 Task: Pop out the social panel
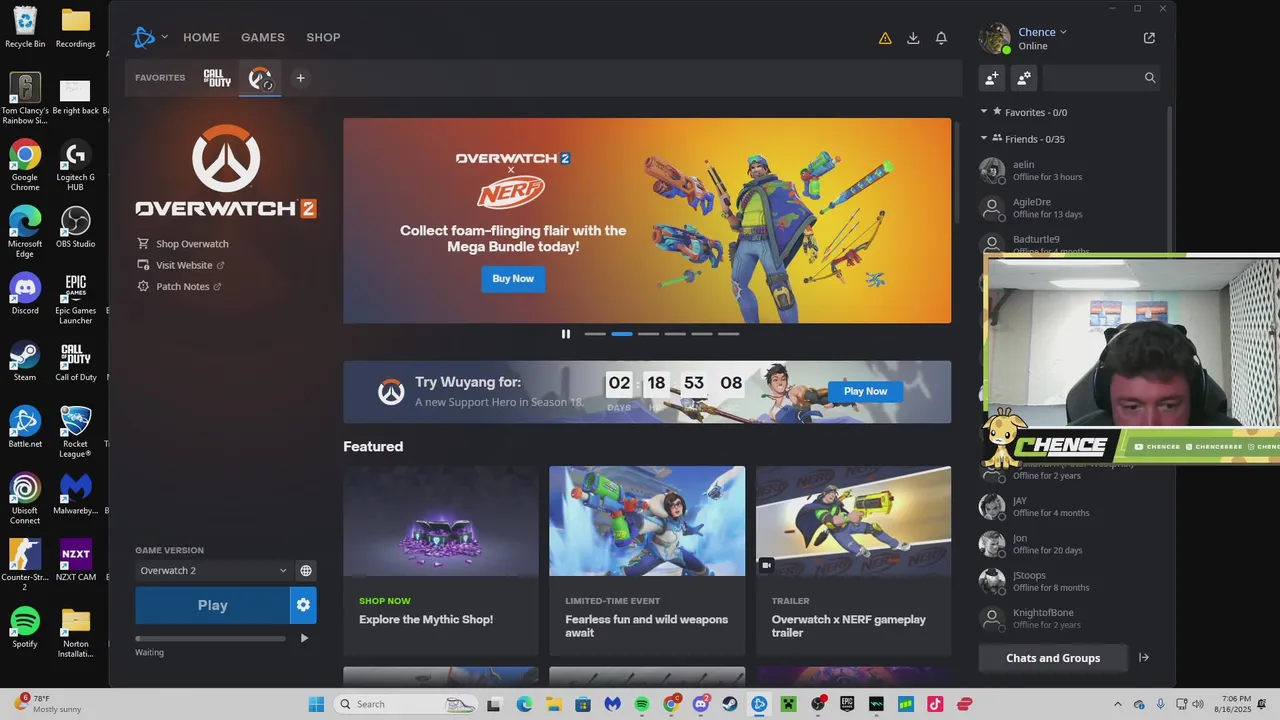1149,38
